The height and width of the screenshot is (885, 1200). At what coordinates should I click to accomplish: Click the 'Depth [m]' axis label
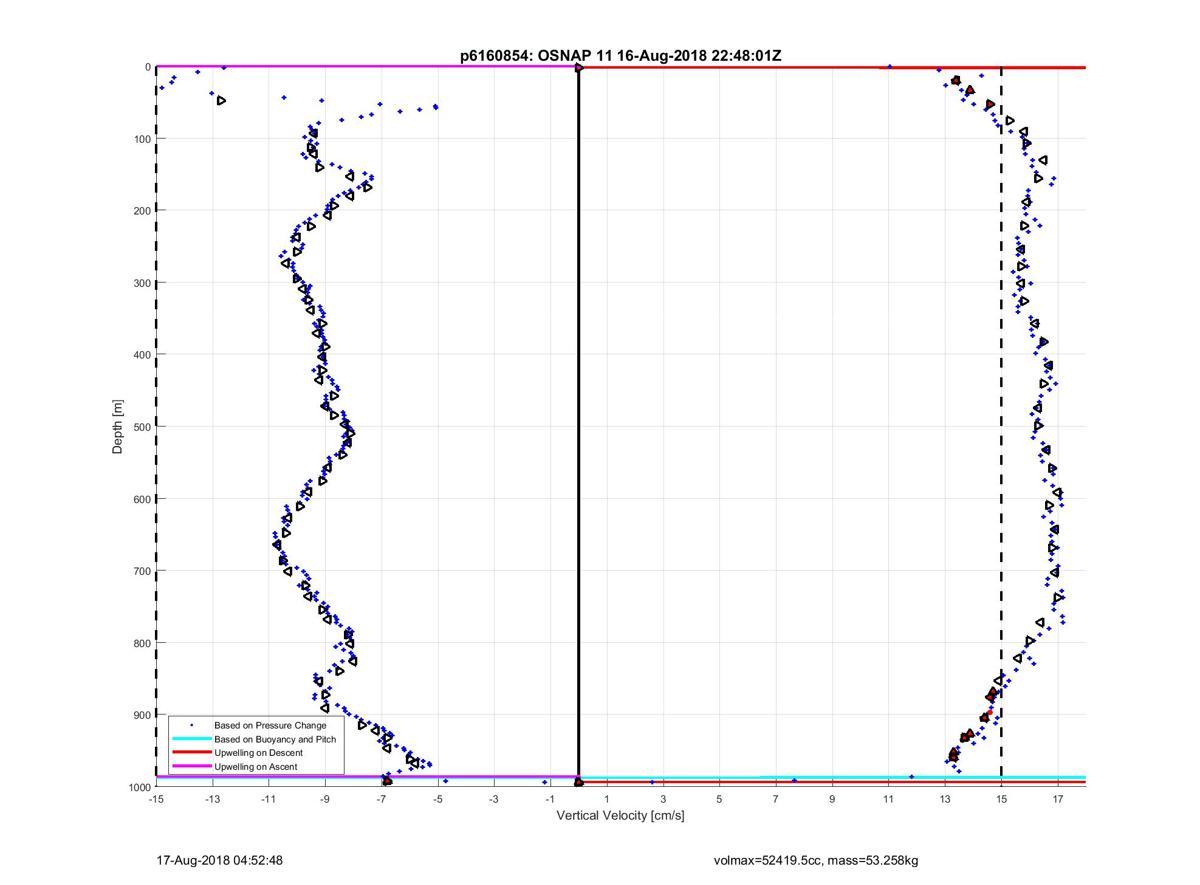[x=118, y=427]
